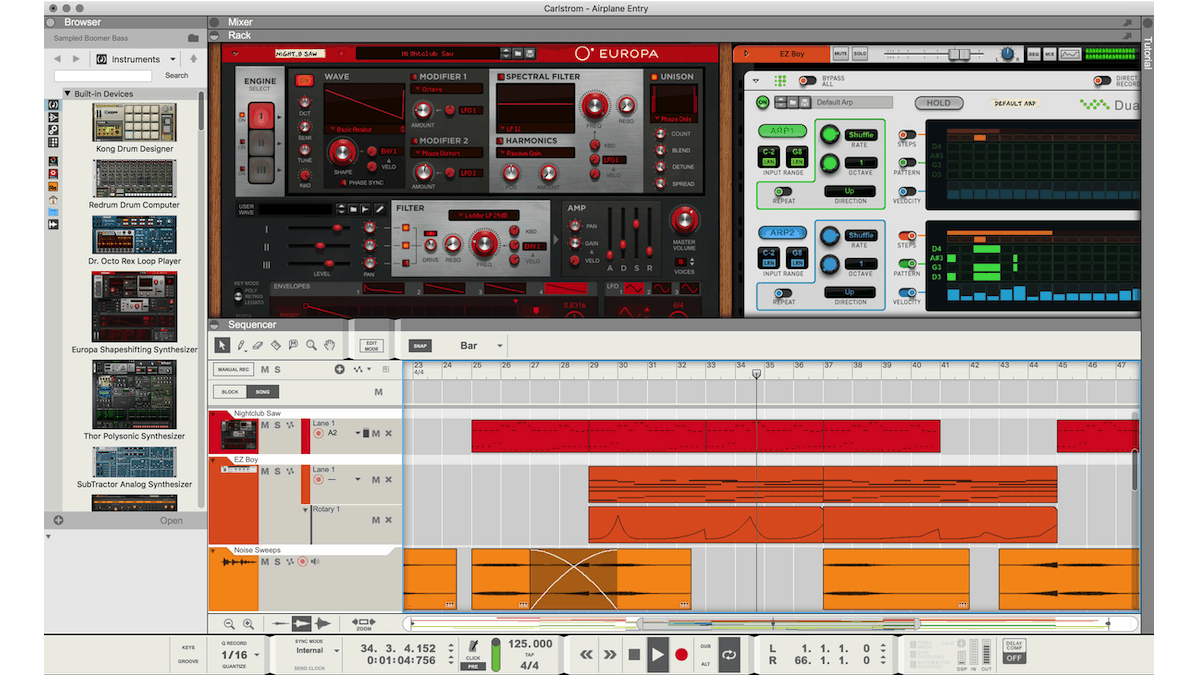The image size is (1200, 675).
Task: Click the MANUAL REC button
Action: point(231,370)
